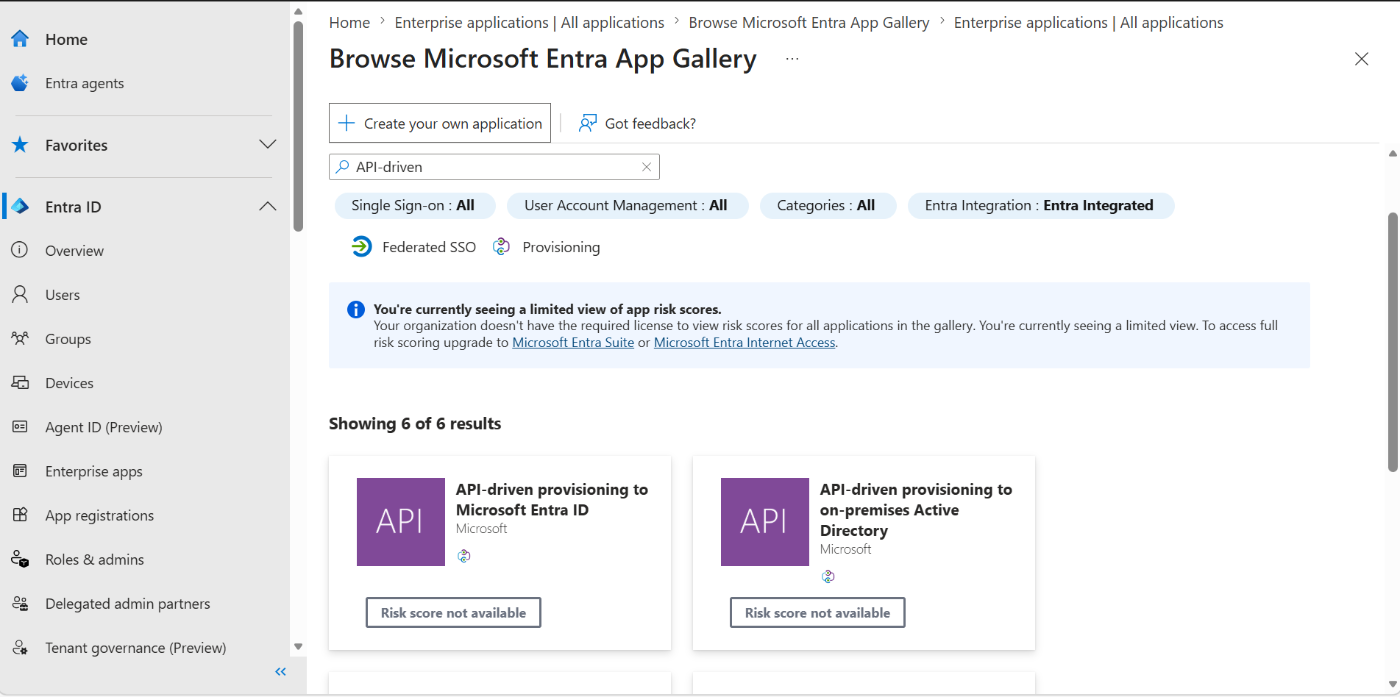Open the Single Sign-on filter
1400x697 pixels.
(x=413, y=205)
